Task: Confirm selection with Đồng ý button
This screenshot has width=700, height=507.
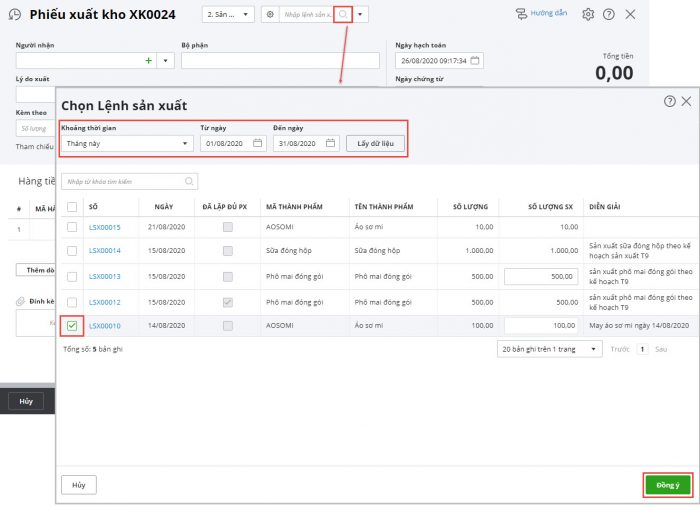Action: click(666, 485)
